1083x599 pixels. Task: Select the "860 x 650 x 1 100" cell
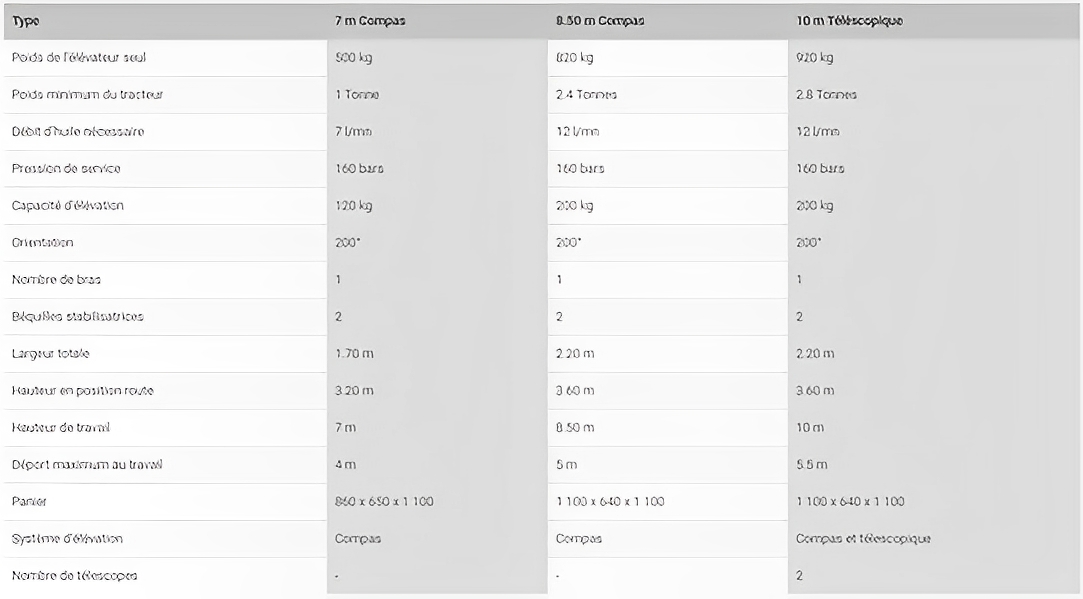click(384, 502)
